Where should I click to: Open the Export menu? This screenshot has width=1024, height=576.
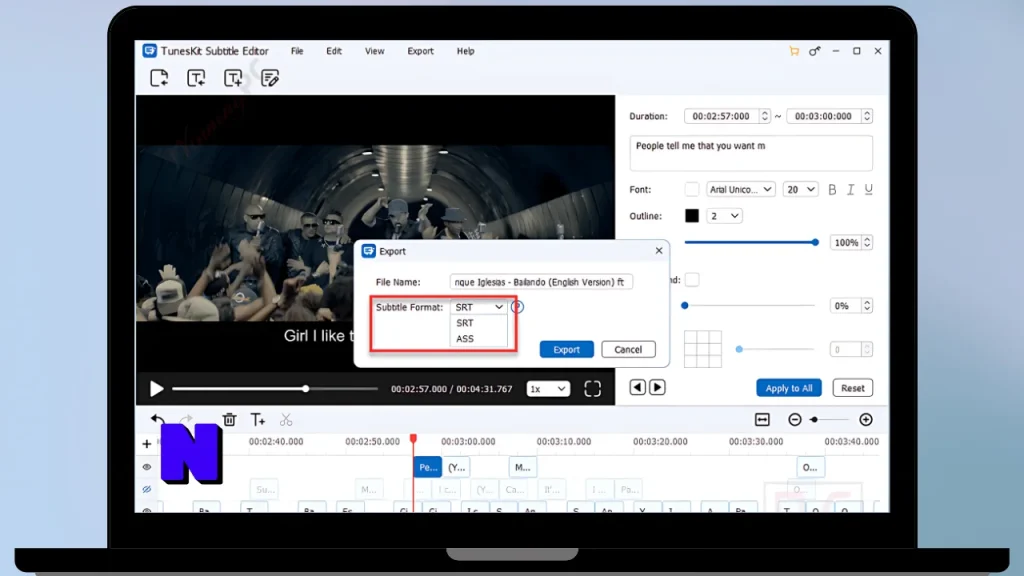[420, 51]
